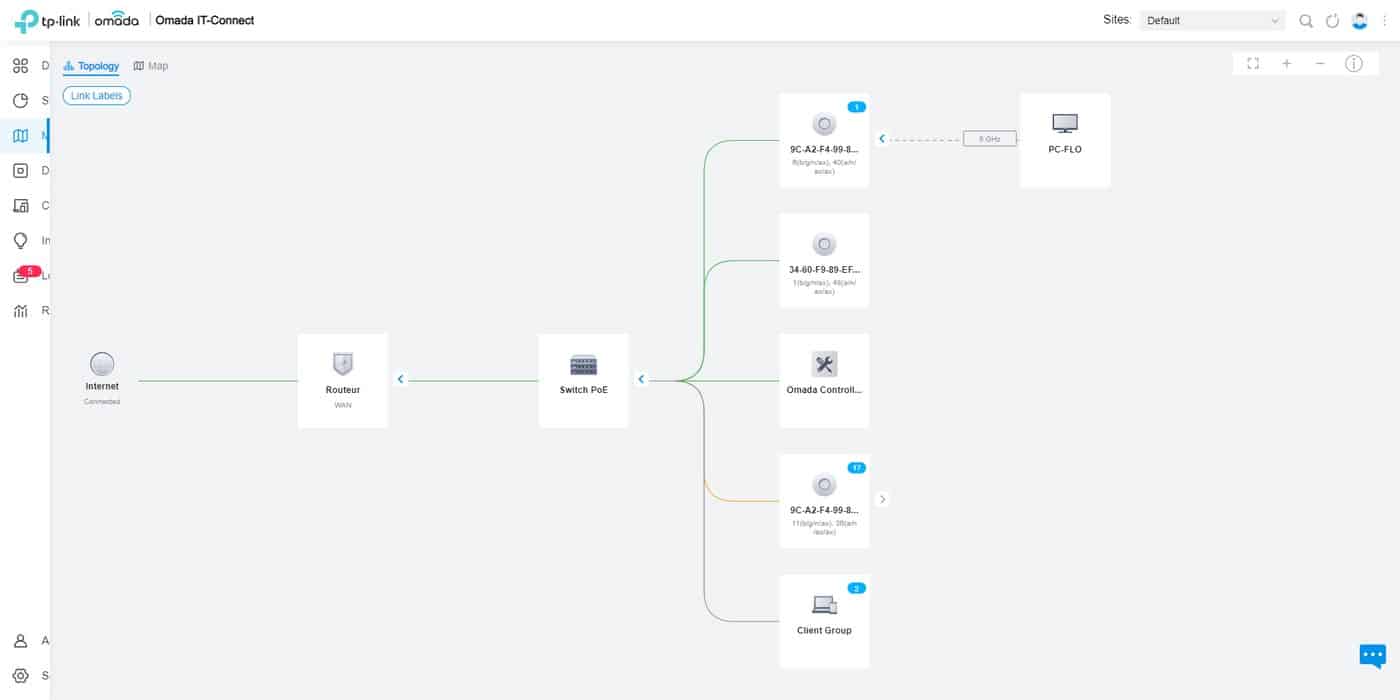
Task: Select the Topology tab
Action: pyautogui.click(x=91, y=66)
